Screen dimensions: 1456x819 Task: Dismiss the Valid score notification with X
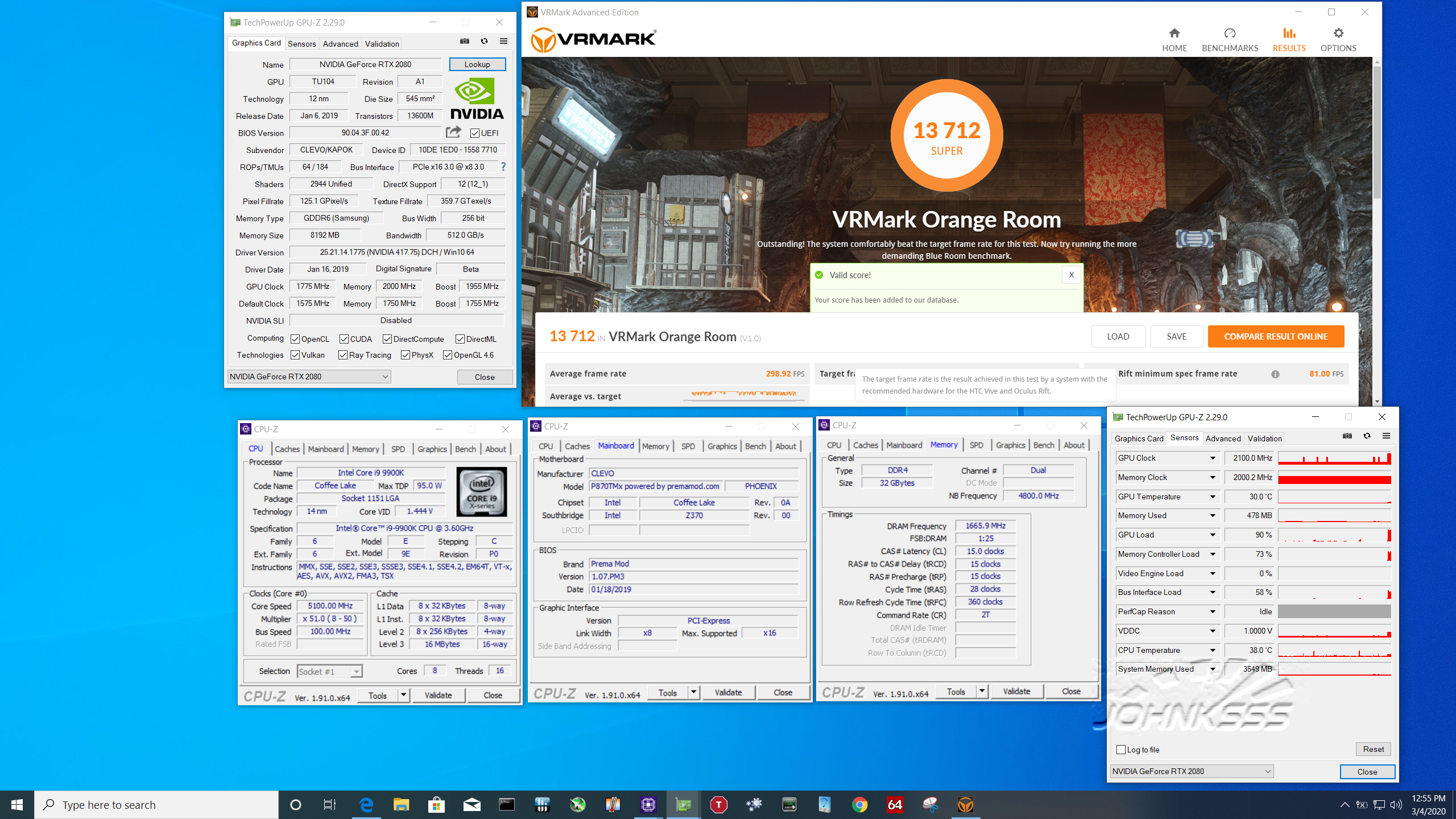(x=1071, y=275)
